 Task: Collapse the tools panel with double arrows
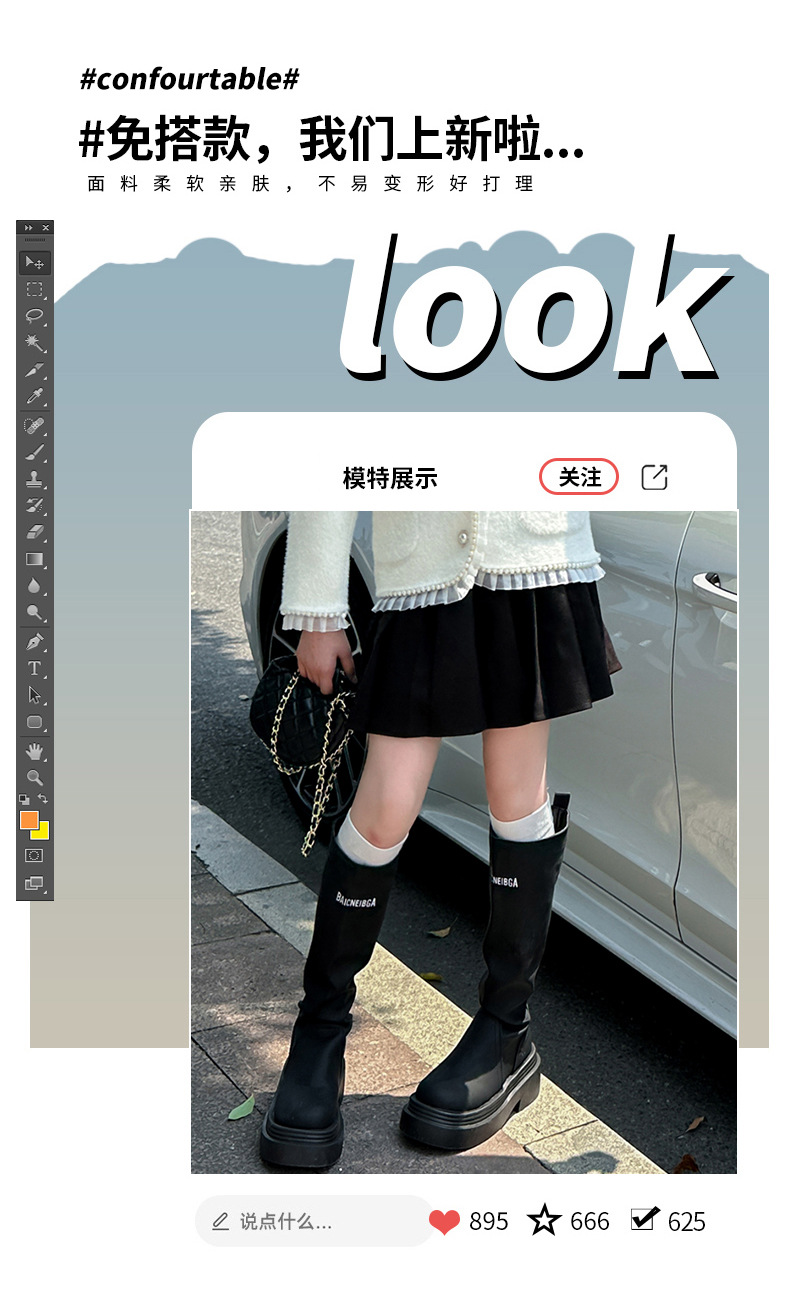pyautogui.click(x=28, y=228)
